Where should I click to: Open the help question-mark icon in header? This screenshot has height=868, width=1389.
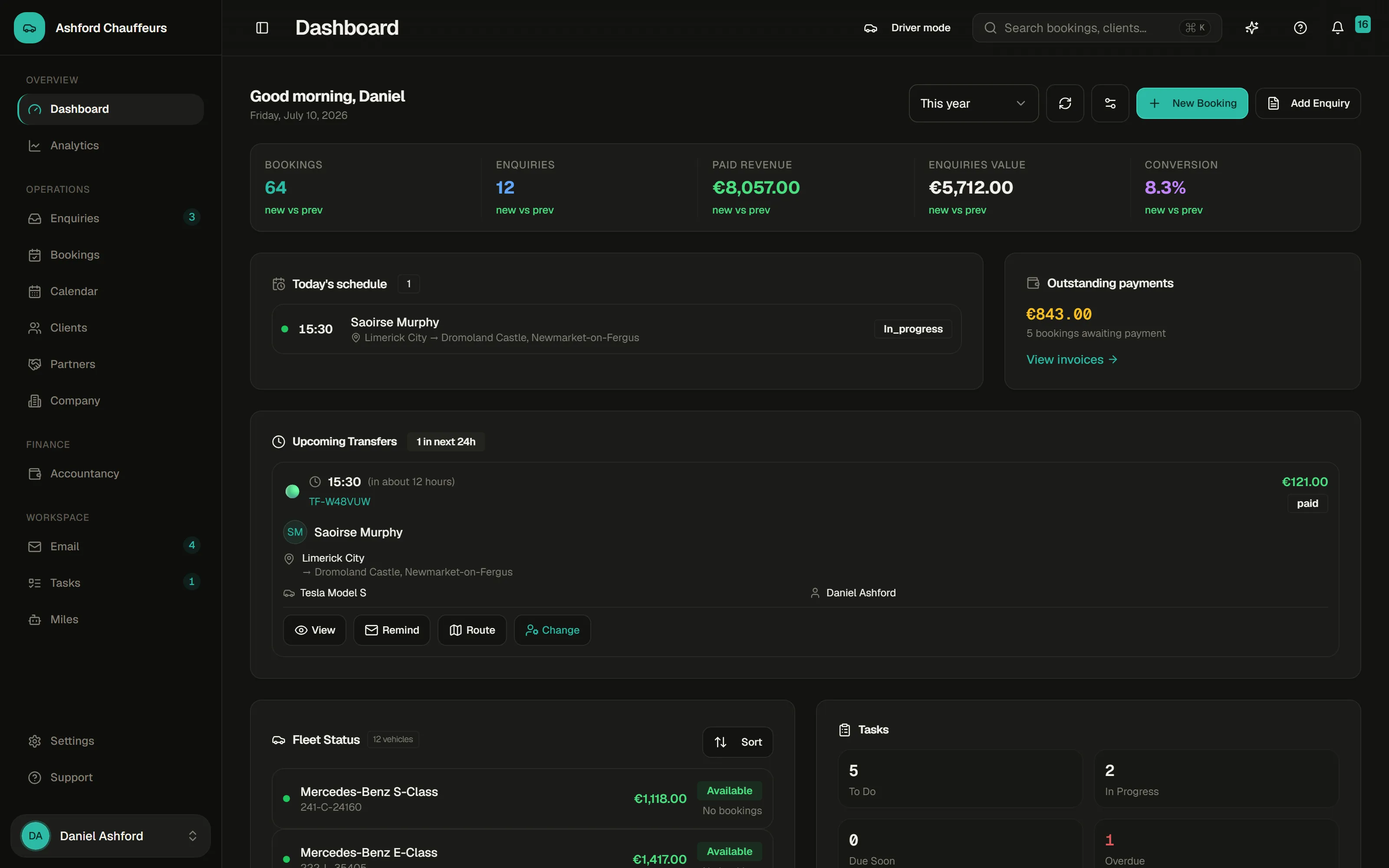tap(1300, 27)
